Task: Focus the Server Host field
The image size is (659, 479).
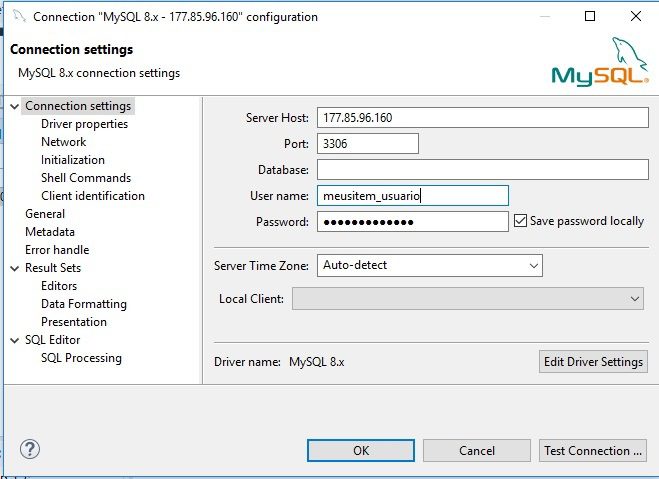Action: [482, 118]
